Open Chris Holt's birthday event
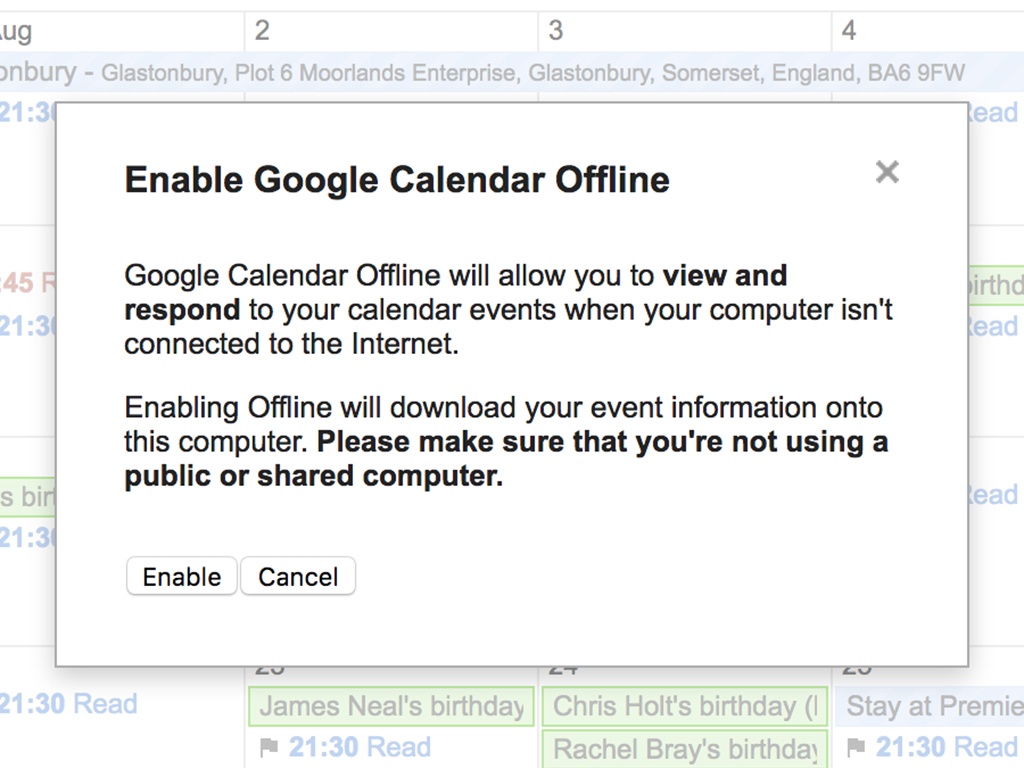Screen dimensions: 1024x768 685,707
